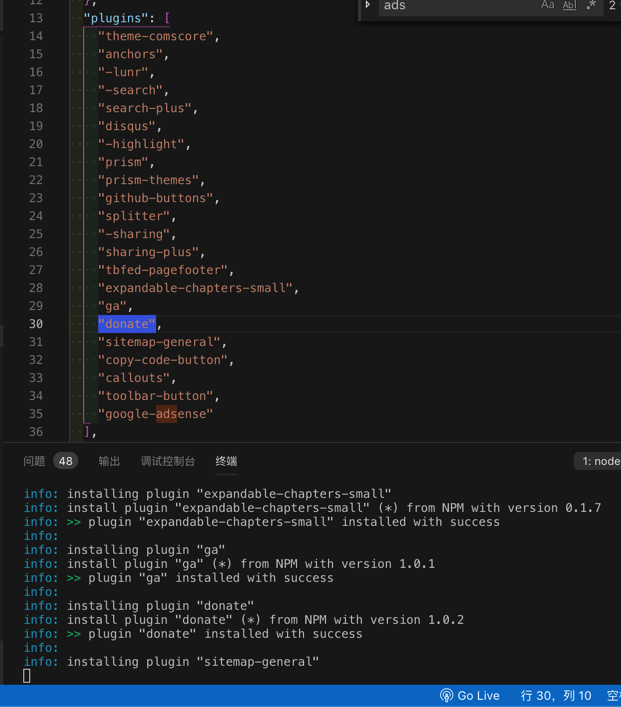The height and width of the screenshot is (707, 621).
Task: Enable regular expression search toggle
Action: [591, 6]
